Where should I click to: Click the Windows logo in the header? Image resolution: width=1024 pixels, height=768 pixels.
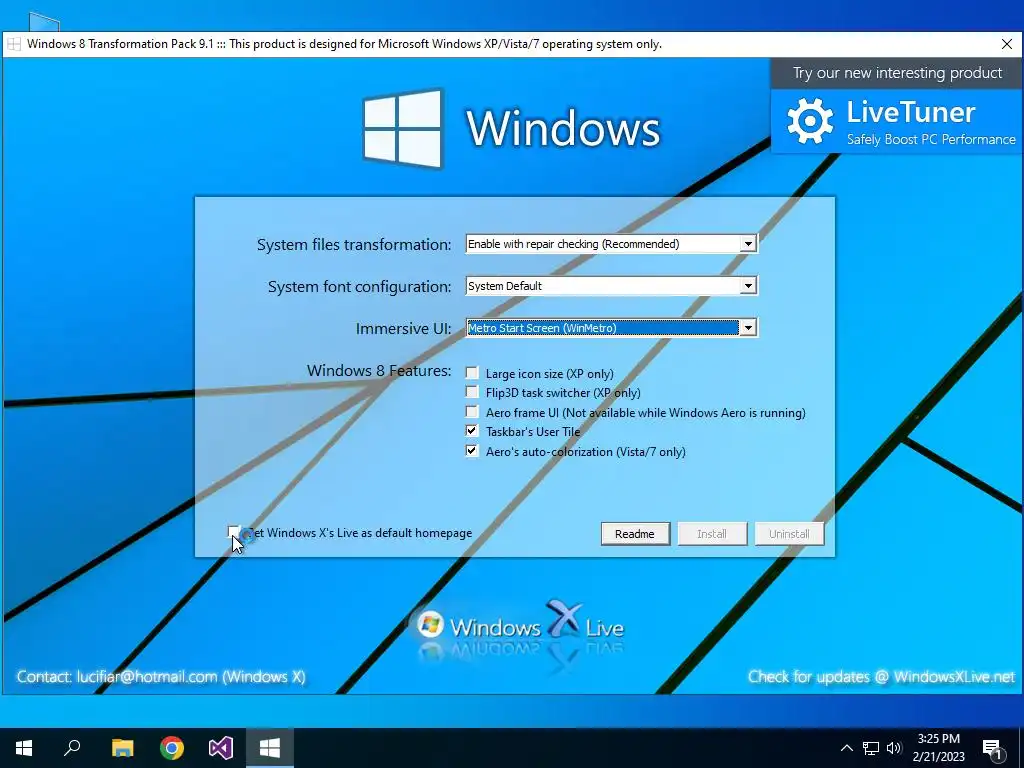[x=402, y=128]
